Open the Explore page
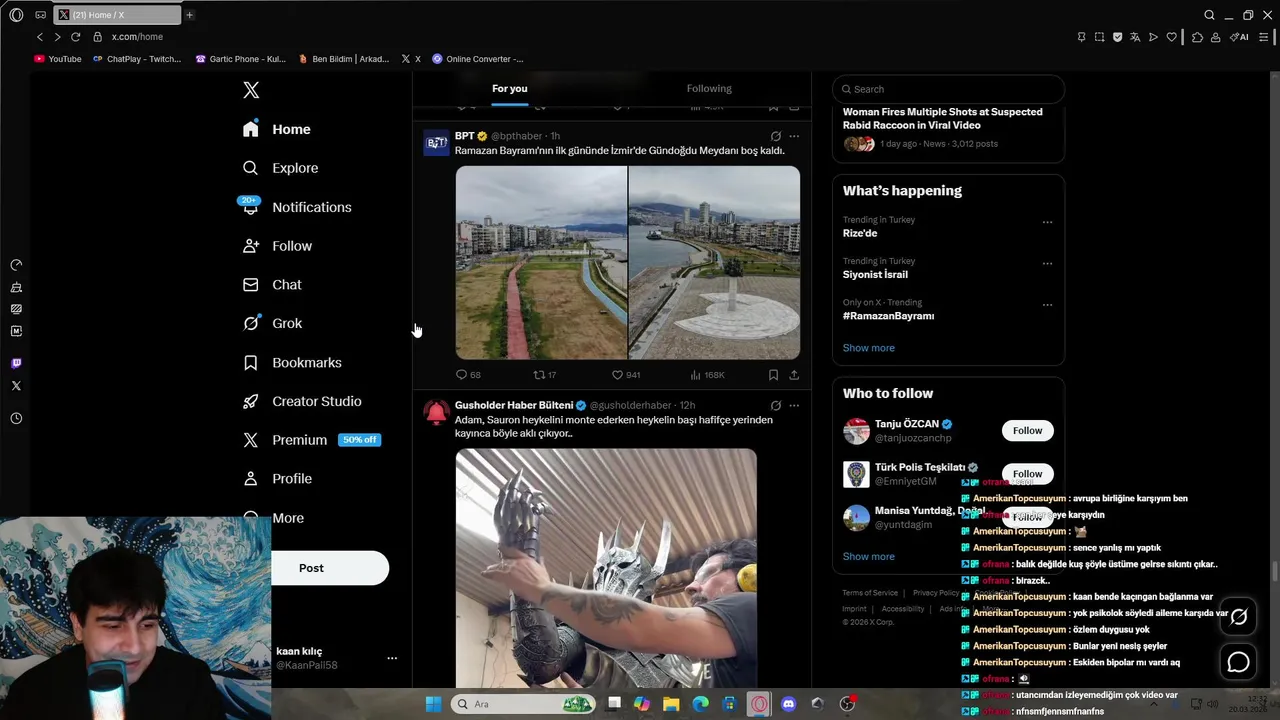 pos(281,168)
